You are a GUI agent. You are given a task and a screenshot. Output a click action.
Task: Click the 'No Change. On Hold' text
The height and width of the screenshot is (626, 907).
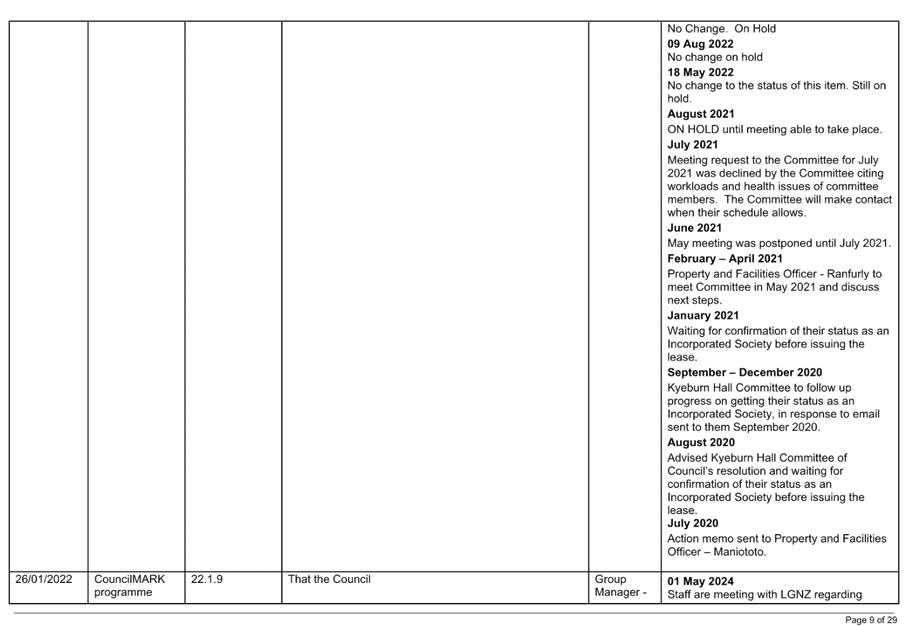point(721,28)
